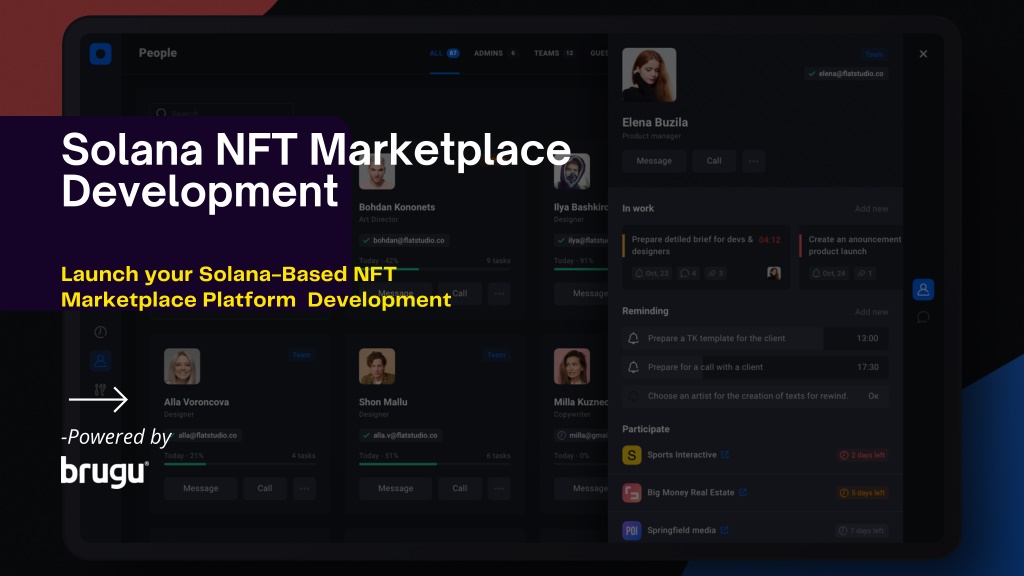Click the bohdan@flatstudio.co email chip
This screenshot has width=1024, height=576.
point(403,240)
